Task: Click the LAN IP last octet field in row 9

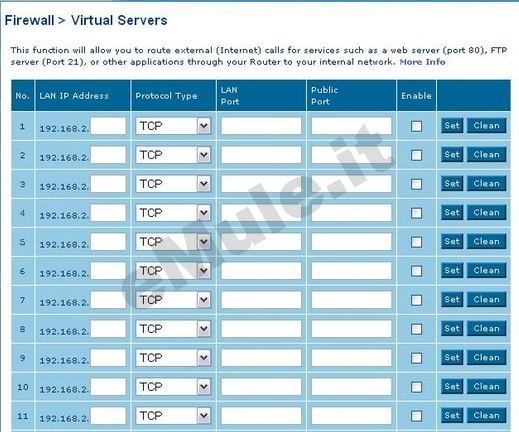Action: tap(108, 358)
